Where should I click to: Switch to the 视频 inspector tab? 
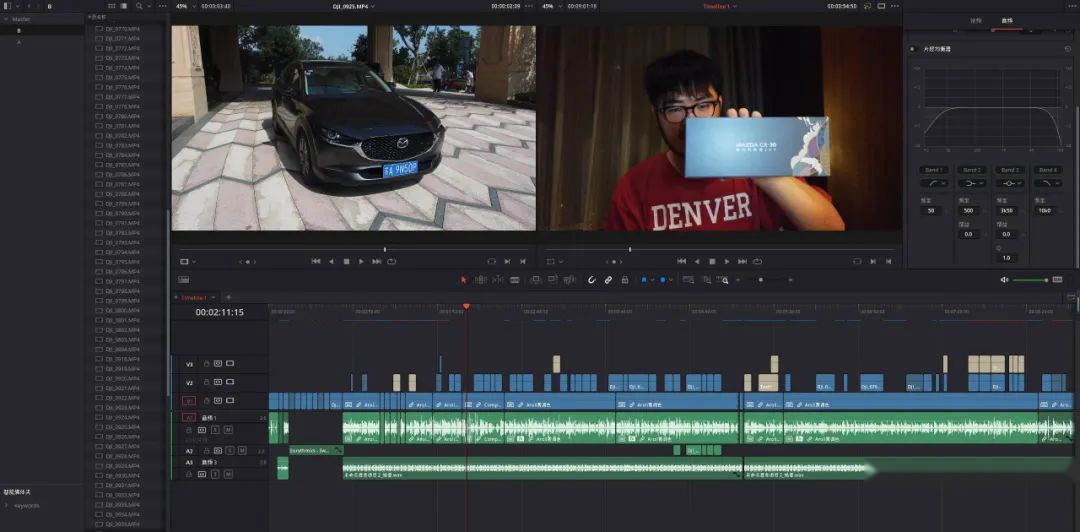975,21
